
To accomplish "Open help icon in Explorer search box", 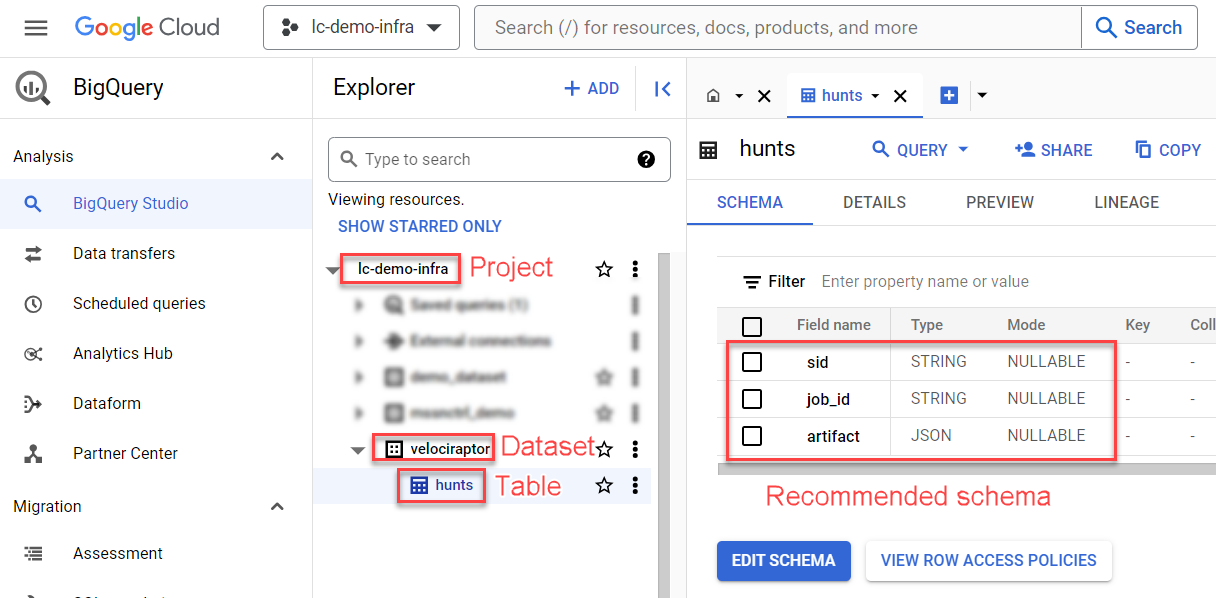I will tap(646, 159).
